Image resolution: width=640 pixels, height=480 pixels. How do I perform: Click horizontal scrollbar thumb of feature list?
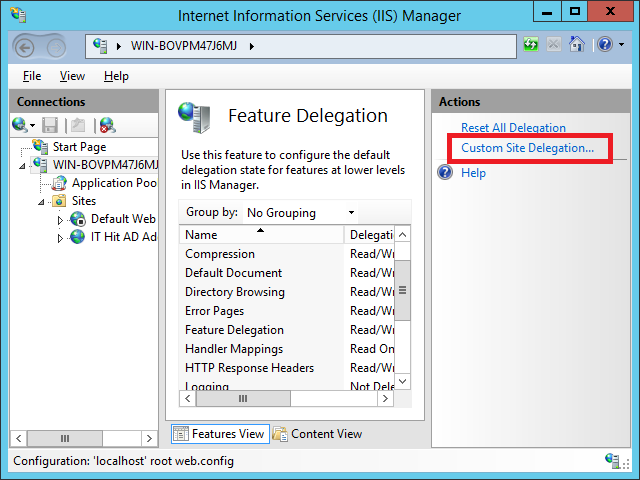[243, 398]
